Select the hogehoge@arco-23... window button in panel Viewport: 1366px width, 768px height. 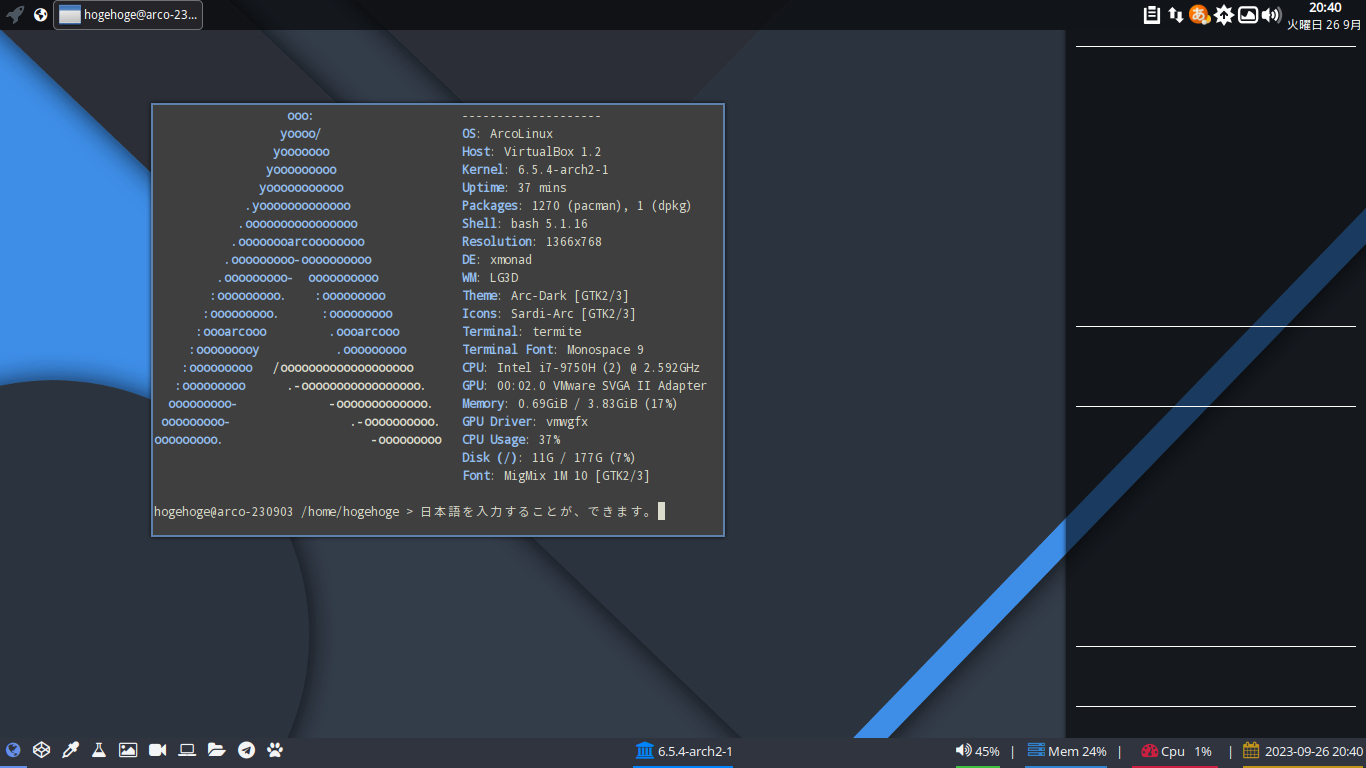click(128, 15)
